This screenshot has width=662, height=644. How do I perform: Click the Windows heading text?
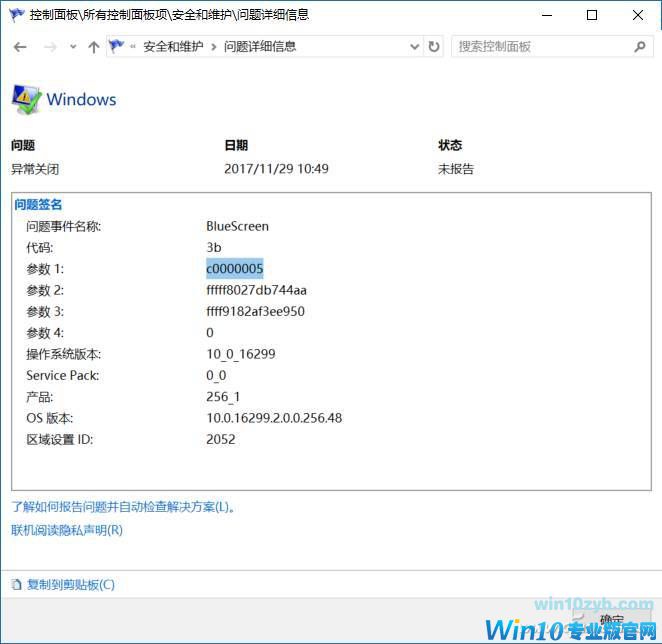pos(81,100)
